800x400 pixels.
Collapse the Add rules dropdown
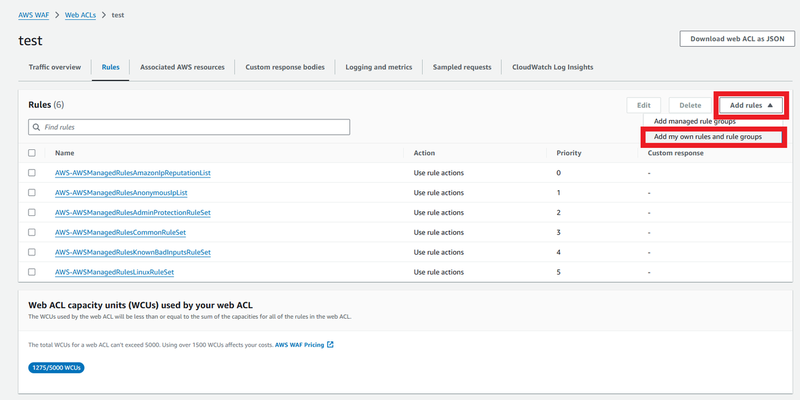tap(751, 105)
